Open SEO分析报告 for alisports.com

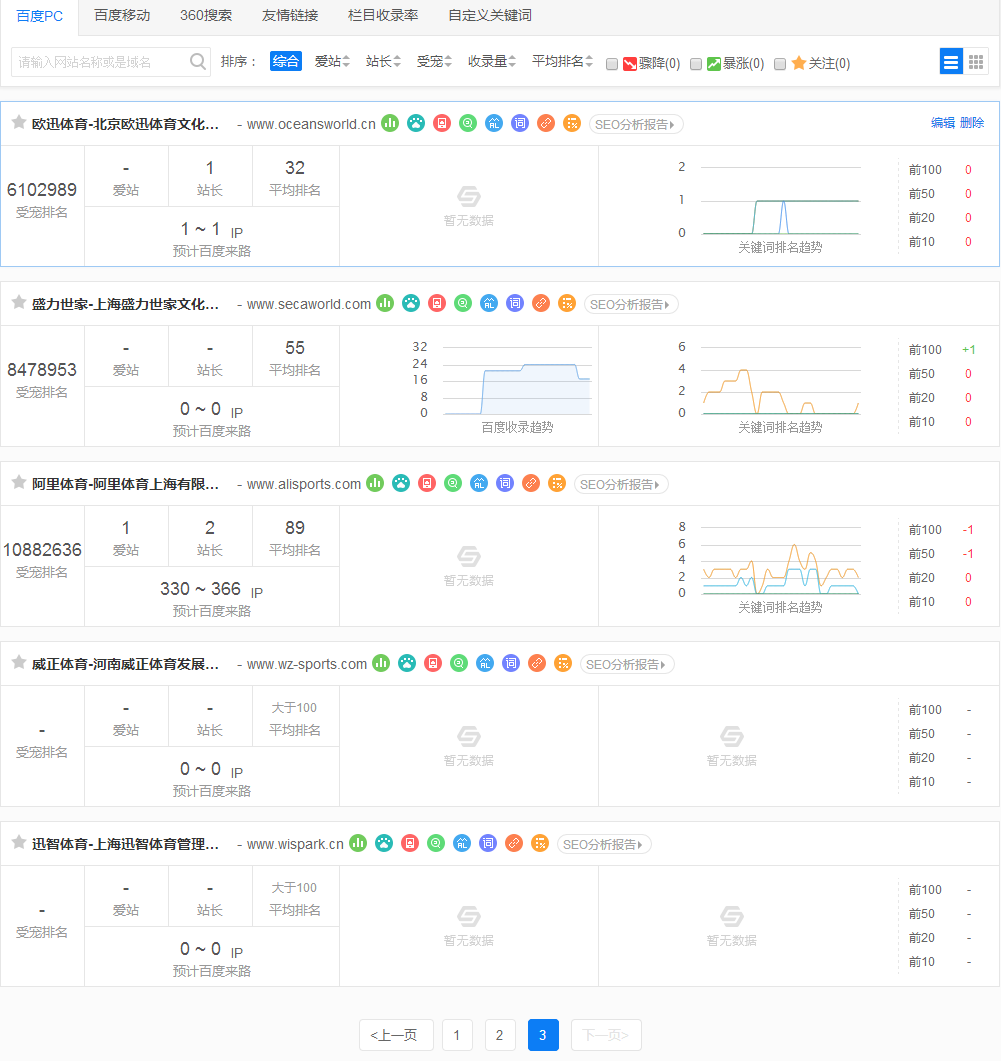(621, 484)
